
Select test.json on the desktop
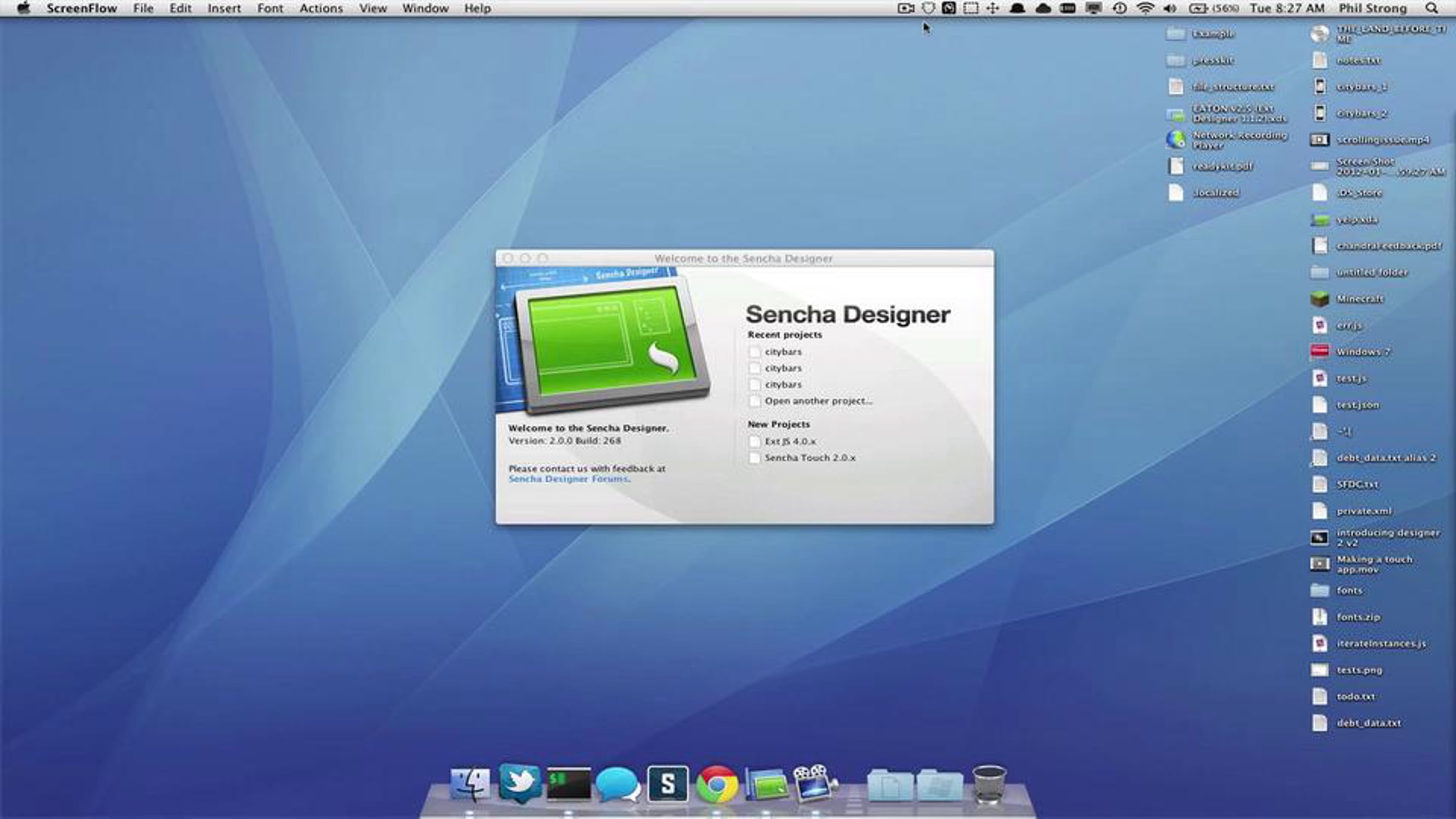click(1319, 405)
